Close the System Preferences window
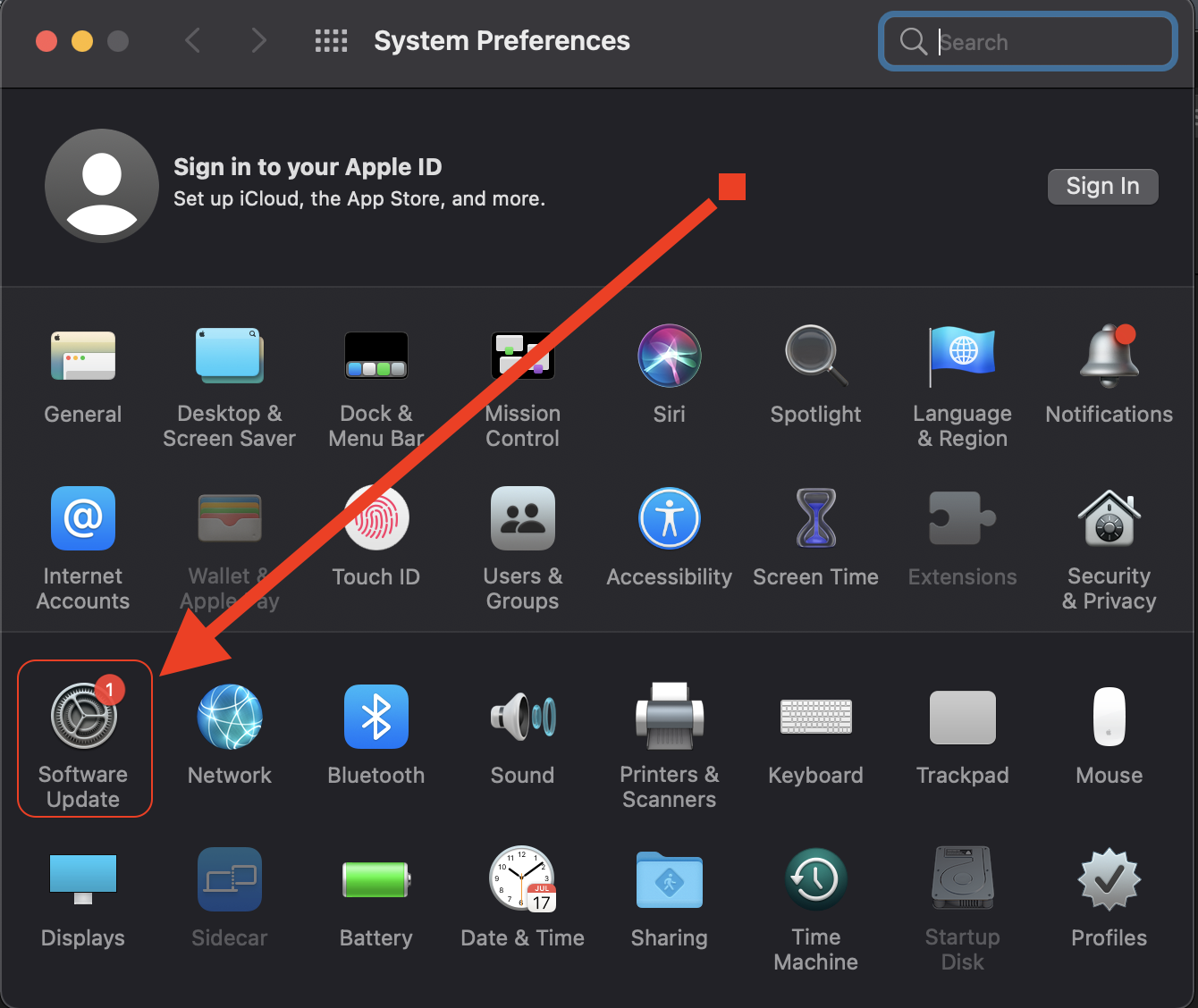The image size is (1198, 1008). pos(46,41)
